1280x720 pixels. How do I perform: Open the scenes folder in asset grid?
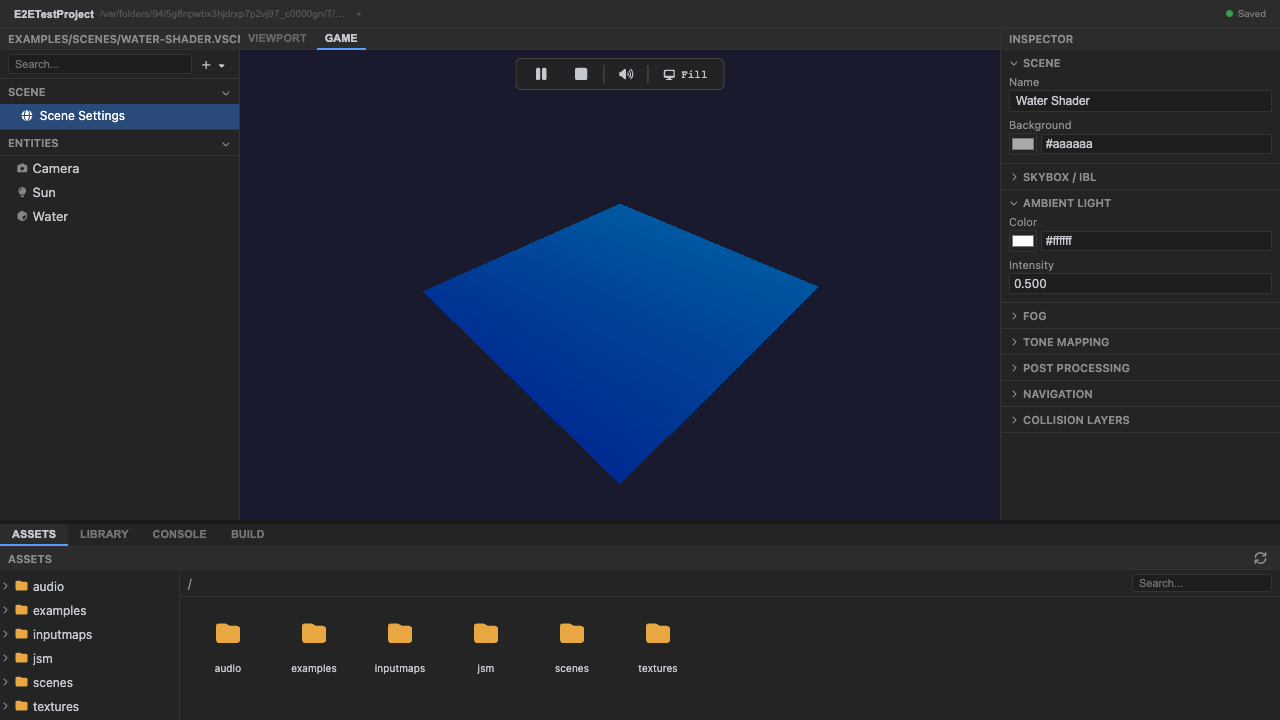(x=572, y=647)
